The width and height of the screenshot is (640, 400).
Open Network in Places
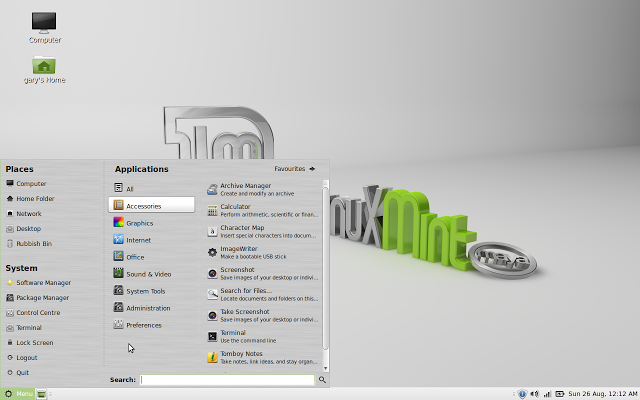coord(24,213)
